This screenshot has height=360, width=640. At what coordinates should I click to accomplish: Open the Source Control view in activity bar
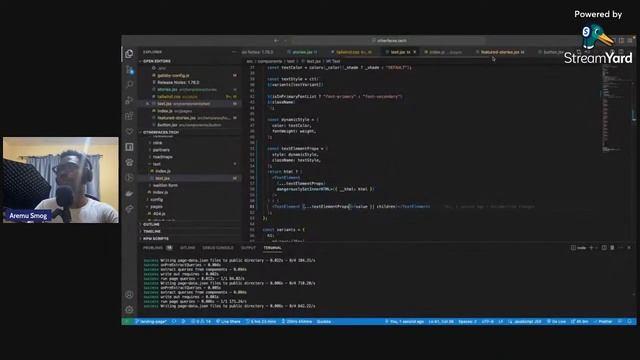tap(129, 69)
